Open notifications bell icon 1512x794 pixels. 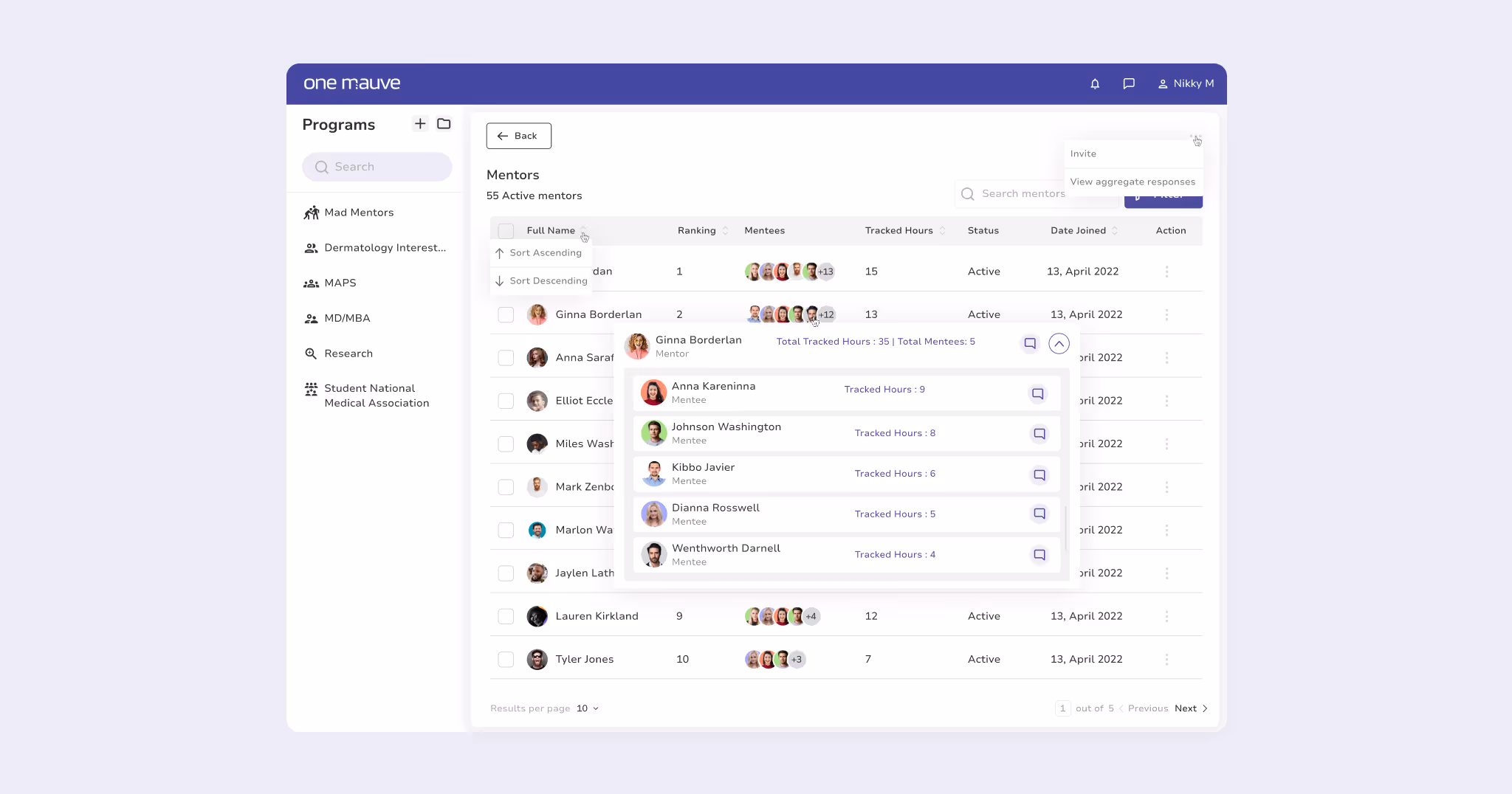pyautogui.click(x=1095, y=83)
